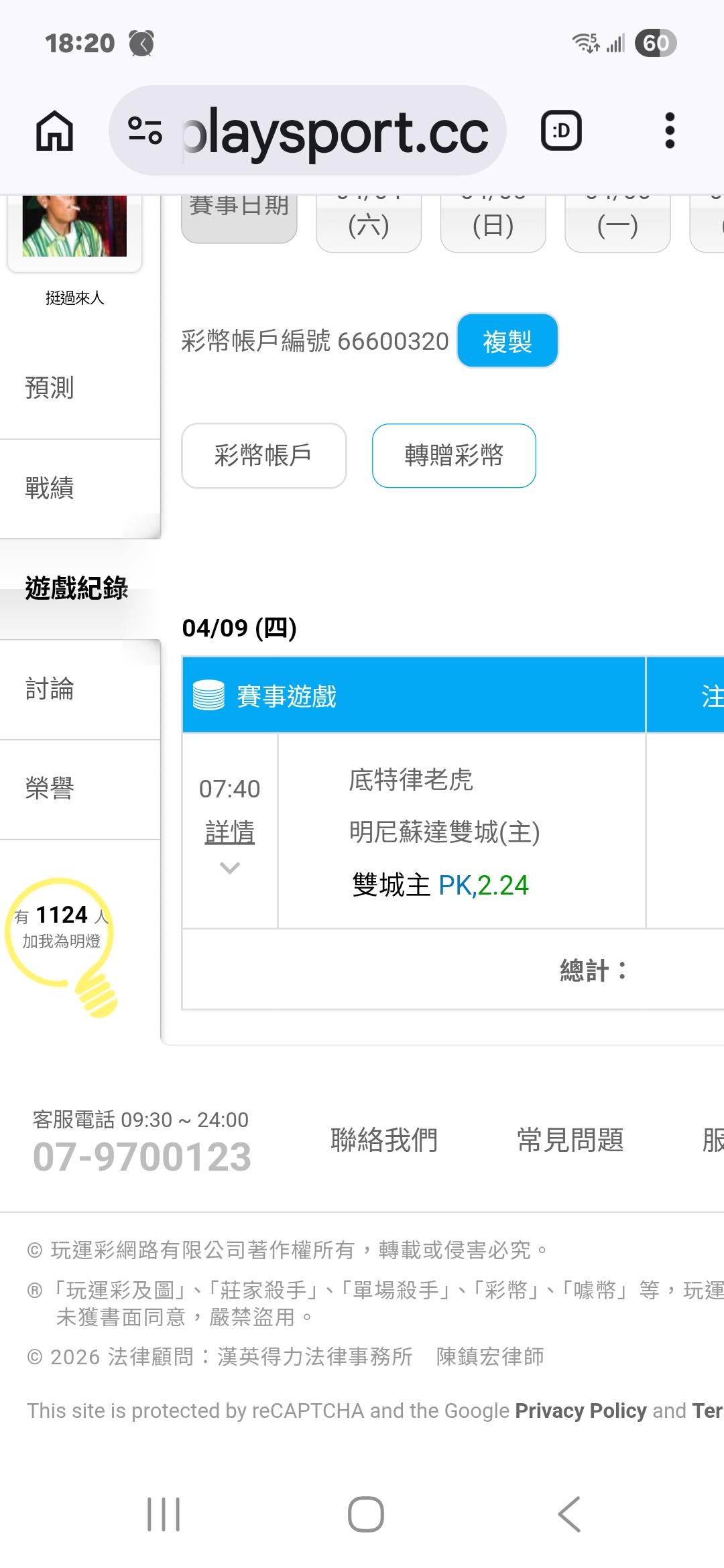Open the 聯絡我們 footer link
Image resolution: width=724 pixels, height=1568 pixels.
(384, 1139)
